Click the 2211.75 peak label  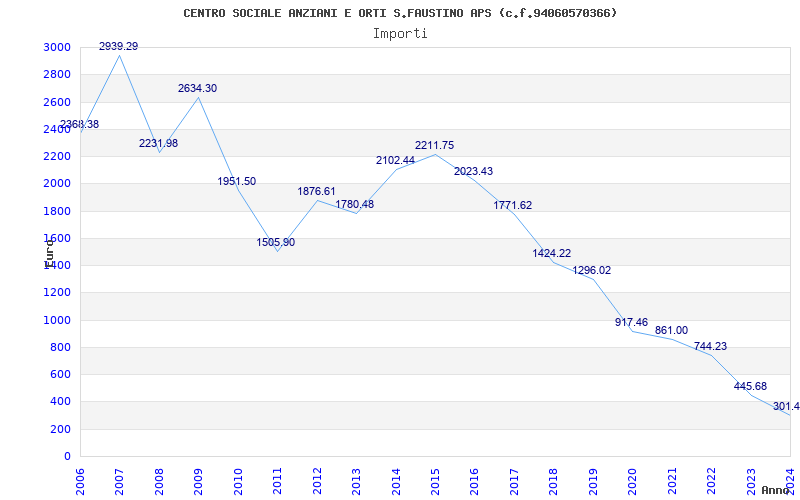pyautogui.click(x=434, y=145)
